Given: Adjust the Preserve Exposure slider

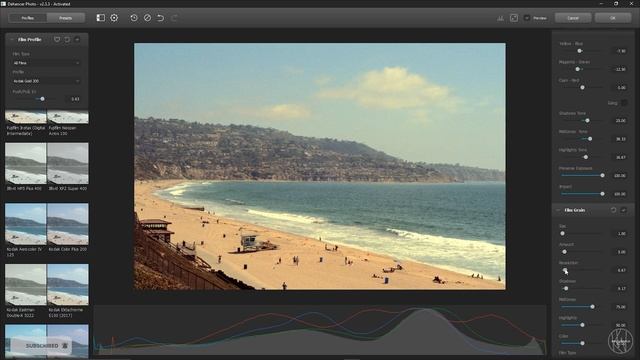Looking at the screenshot, I should coord(602,176).
